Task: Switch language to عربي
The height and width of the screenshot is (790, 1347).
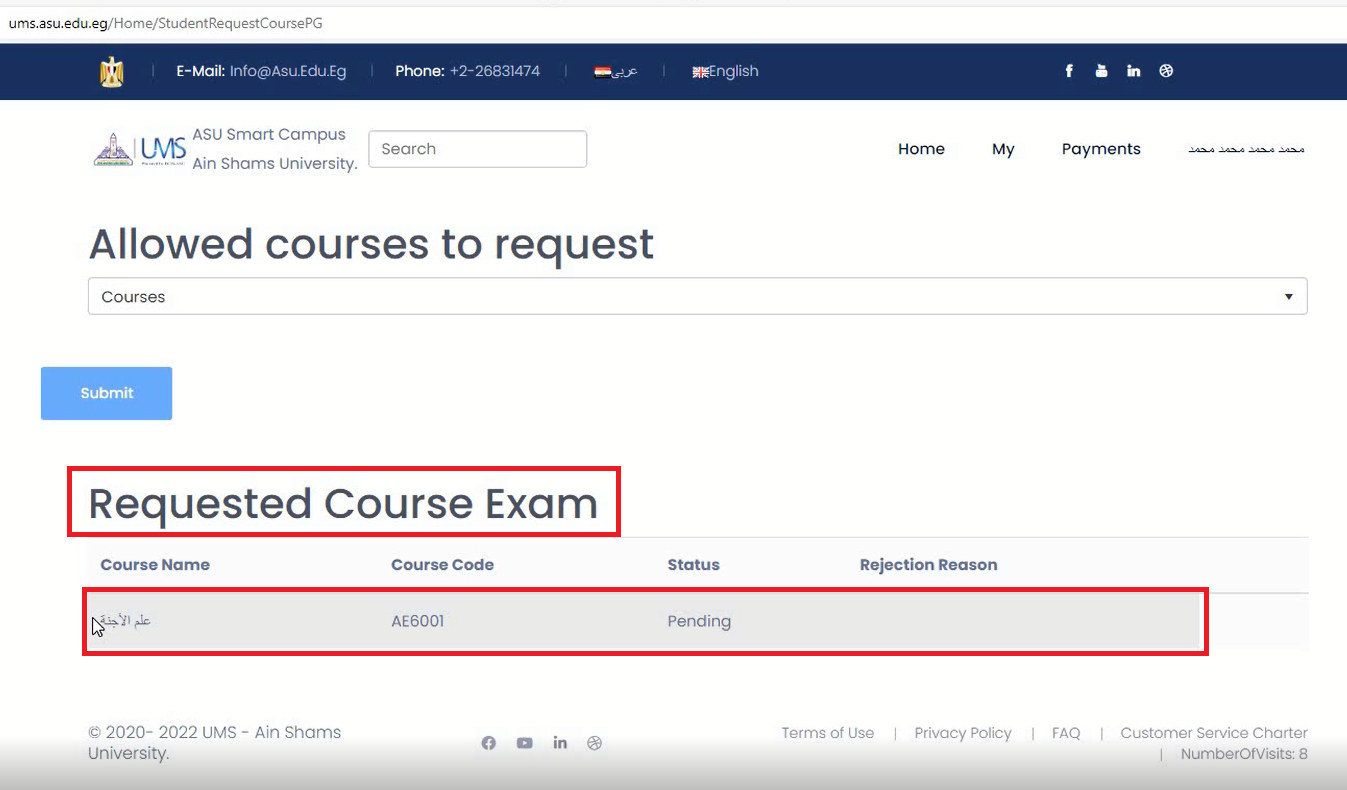Action: (615, 71)
